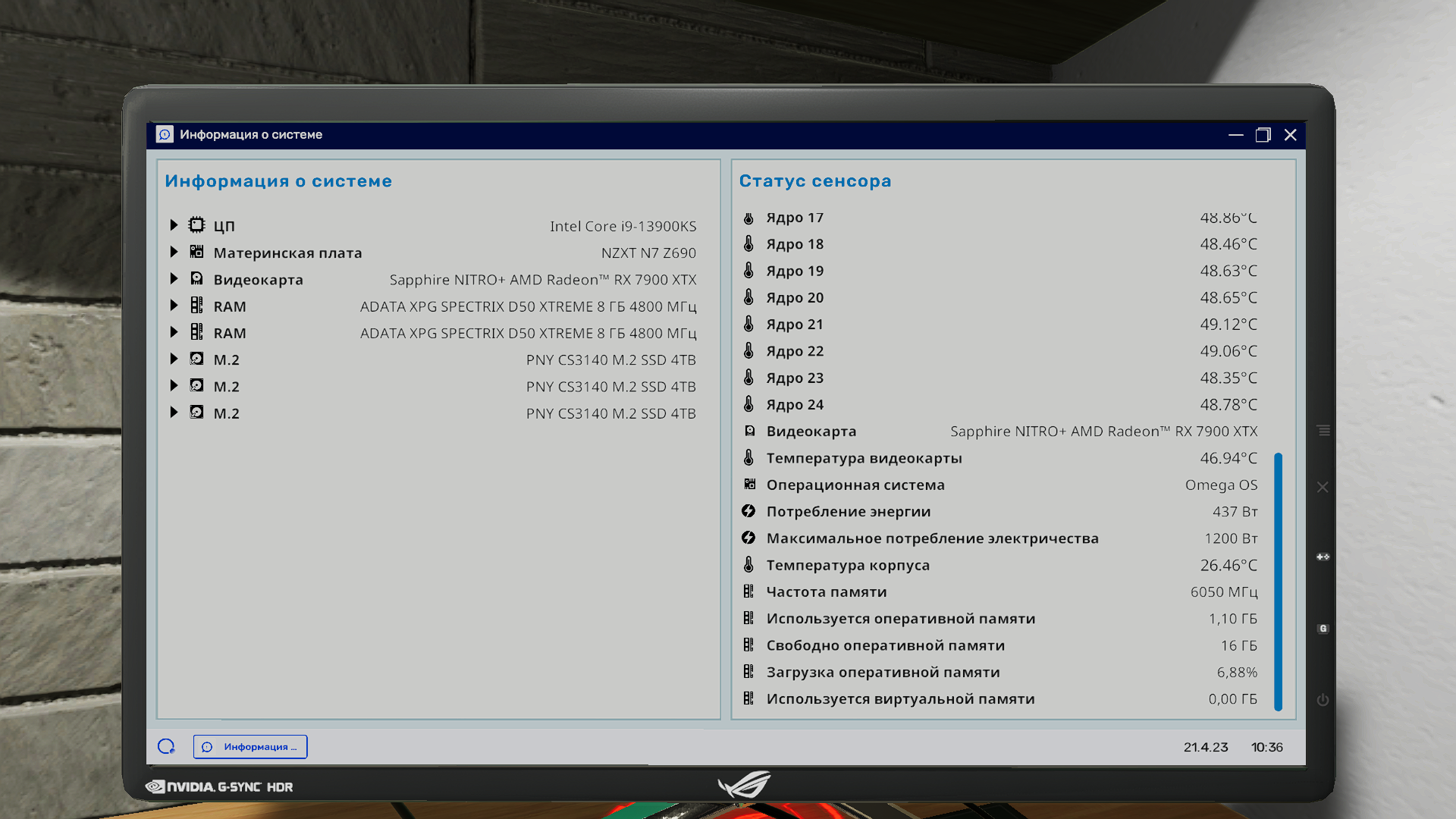Click memory icon for Свободно оперативной памяти
Image resolution: width=1456 pixels, height=819 pixels.
[x=748, y=645]
